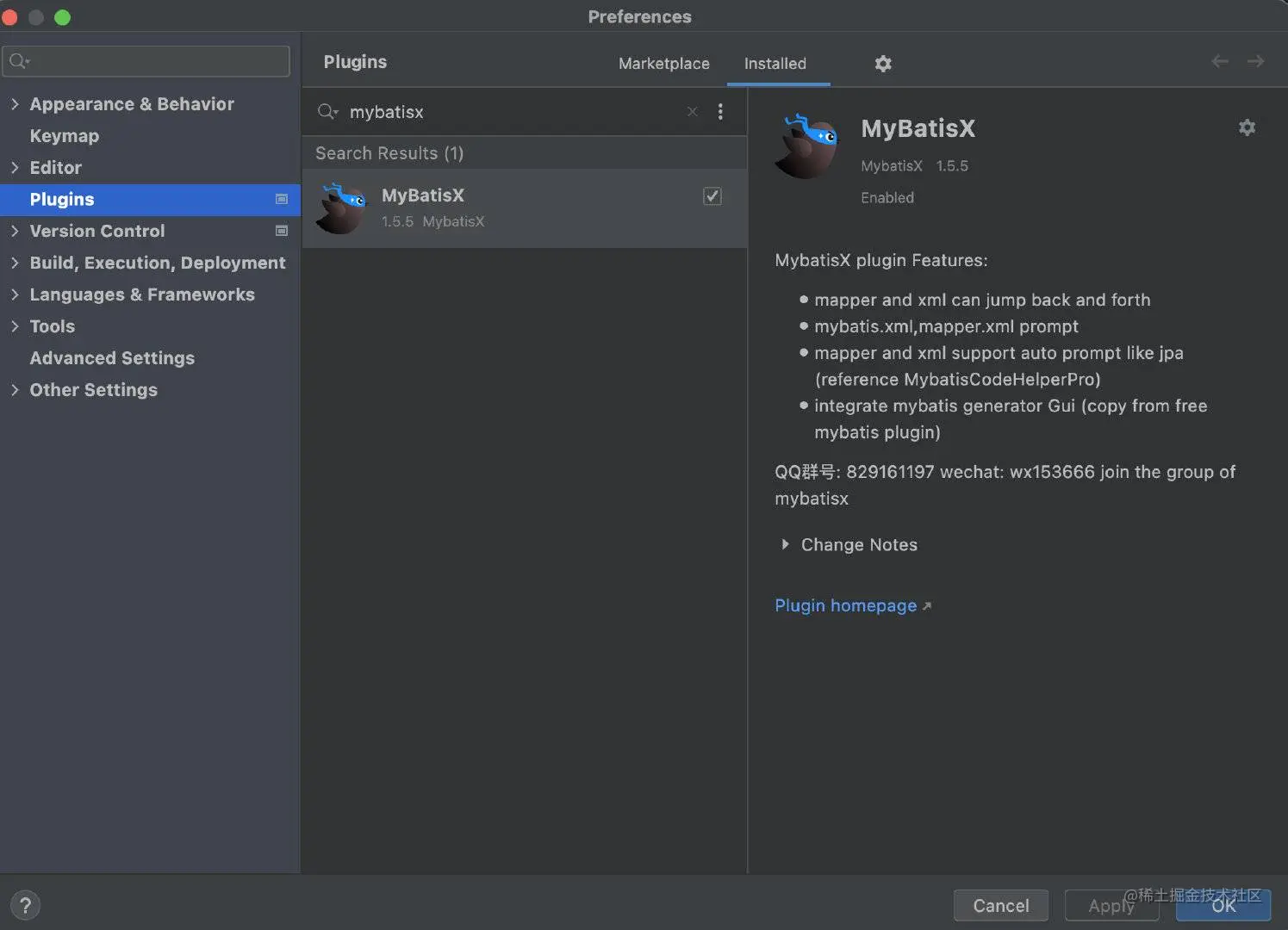Expand Appearance & Behavior section

click(x=15, y=104)
